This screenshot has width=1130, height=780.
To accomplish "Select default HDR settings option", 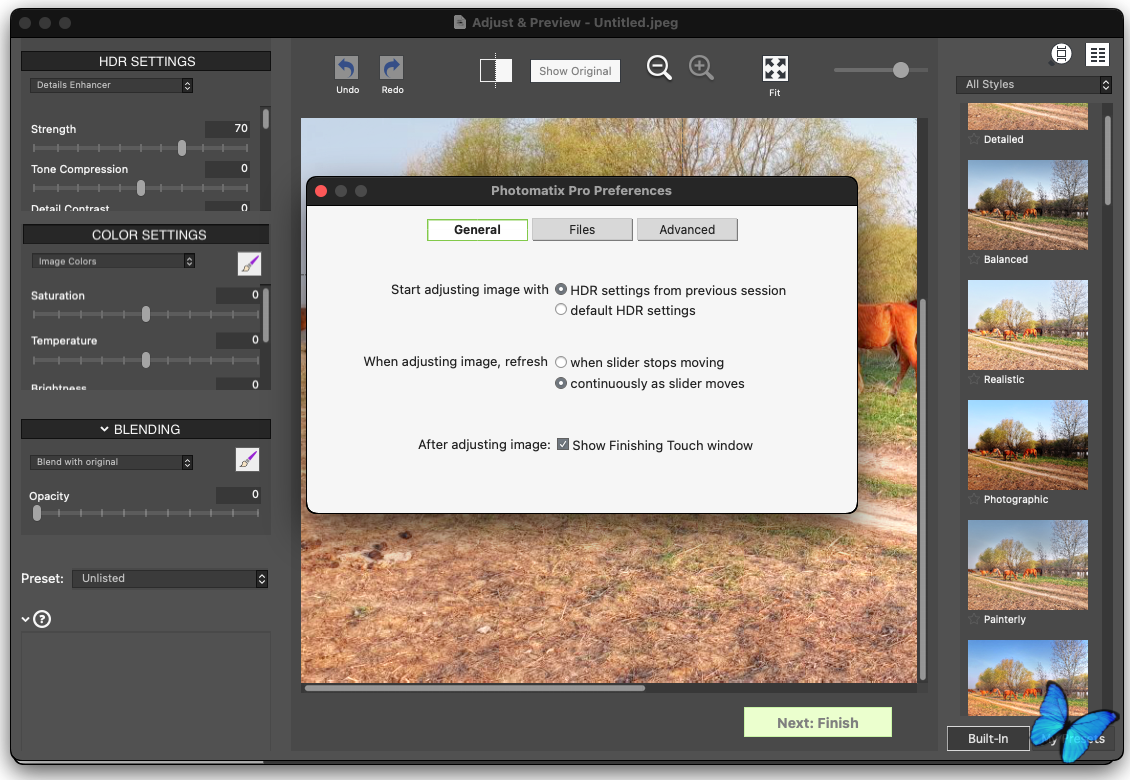I will pyautogui.click(x=561, y=309).
